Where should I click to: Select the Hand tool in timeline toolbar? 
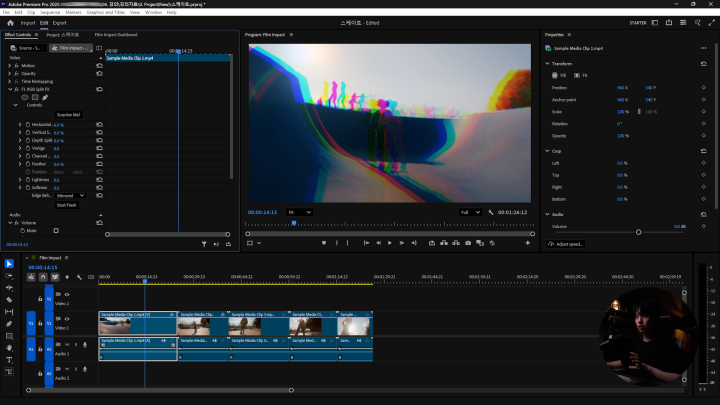pos(9,347)
